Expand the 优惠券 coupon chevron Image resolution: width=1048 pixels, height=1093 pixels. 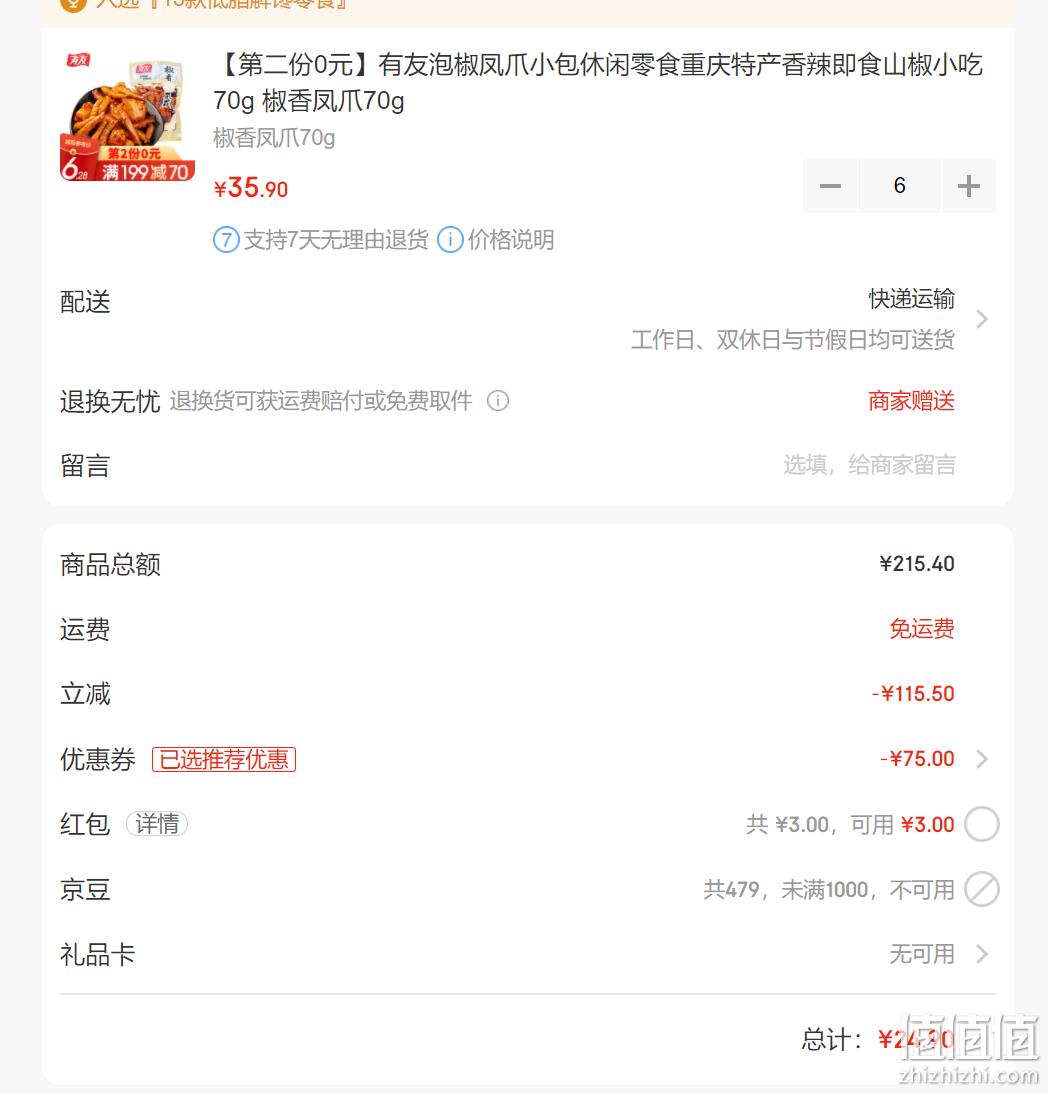click(982, 758)
